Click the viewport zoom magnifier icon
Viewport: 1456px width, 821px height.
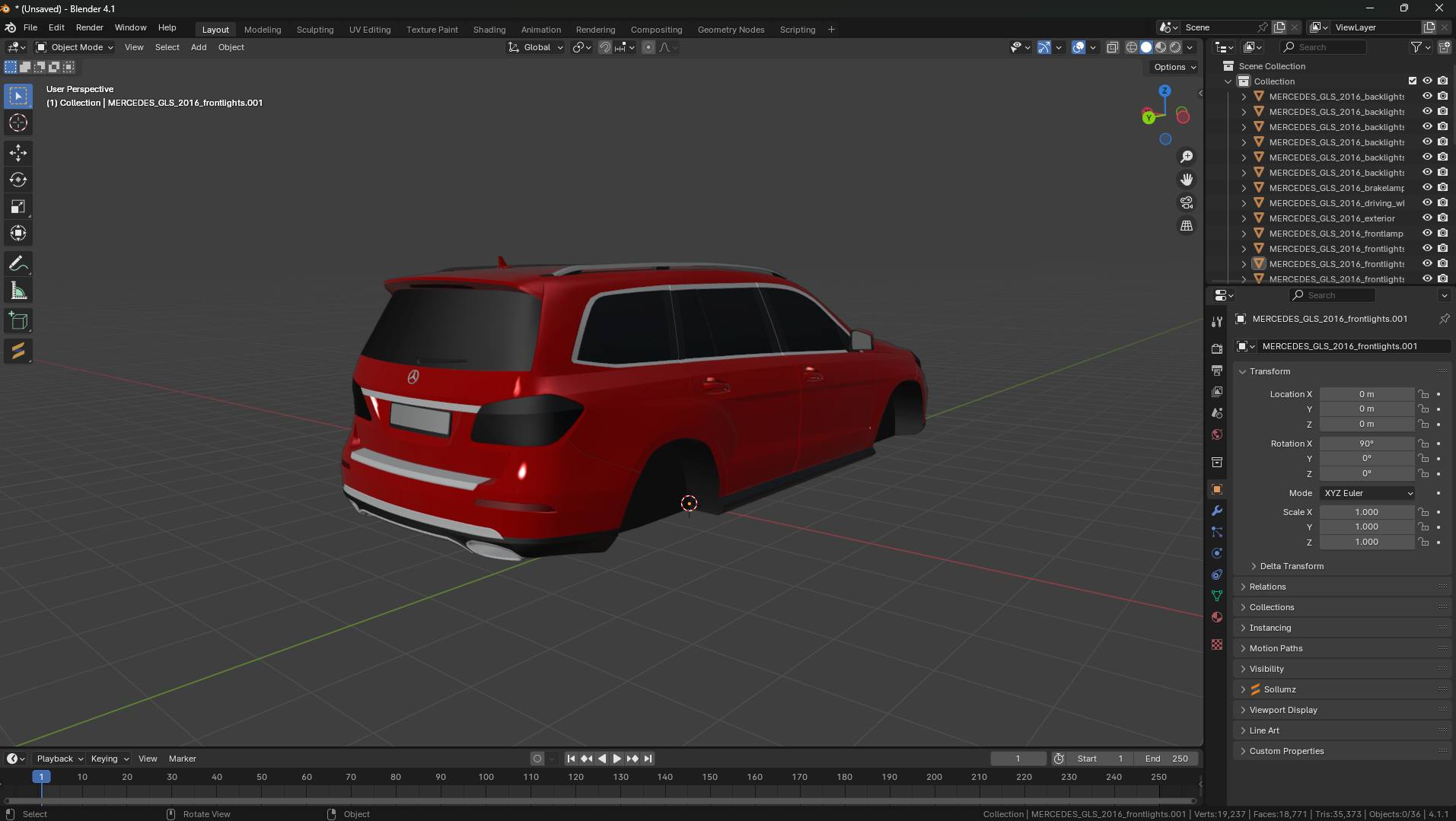(x=1187, y=157)
